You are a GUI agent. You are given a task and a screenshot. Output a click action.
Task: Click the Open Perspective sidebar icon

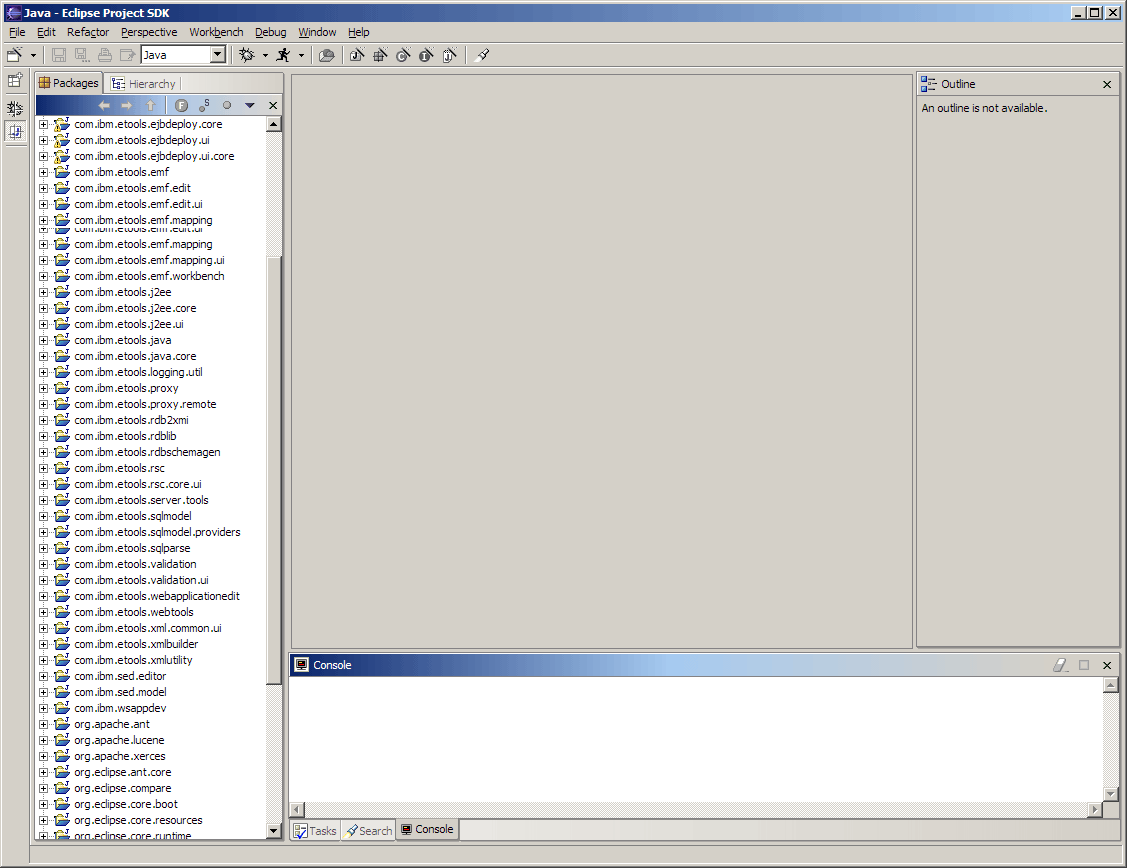click(15, 80)
